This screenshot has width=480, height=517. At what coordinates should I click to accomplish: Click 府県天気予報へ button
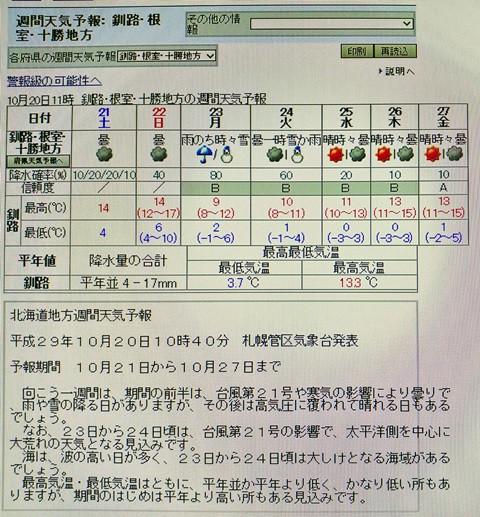click(x=38, y=161)
